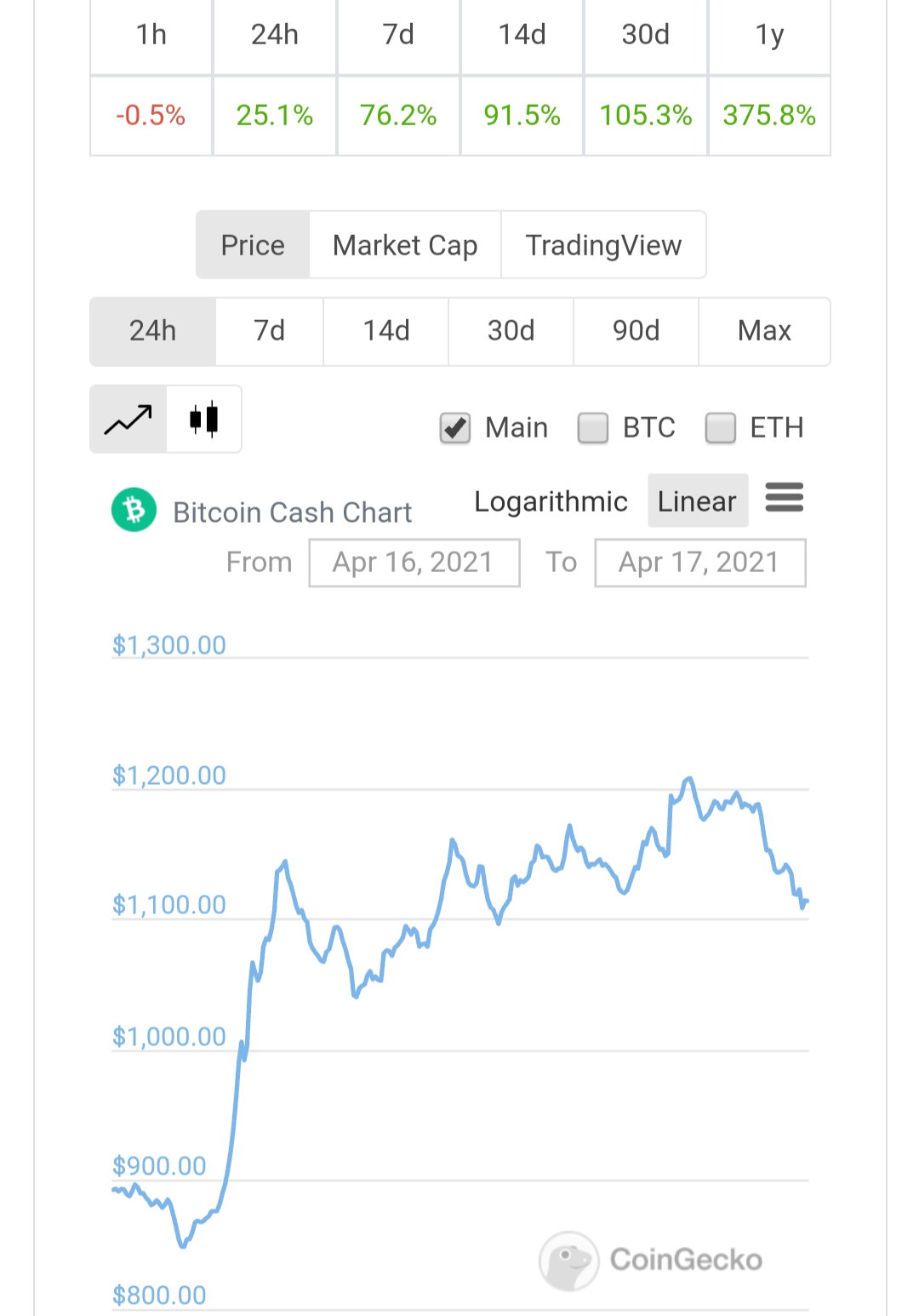
Task: Select the 7d chart range
Action: 270,330
